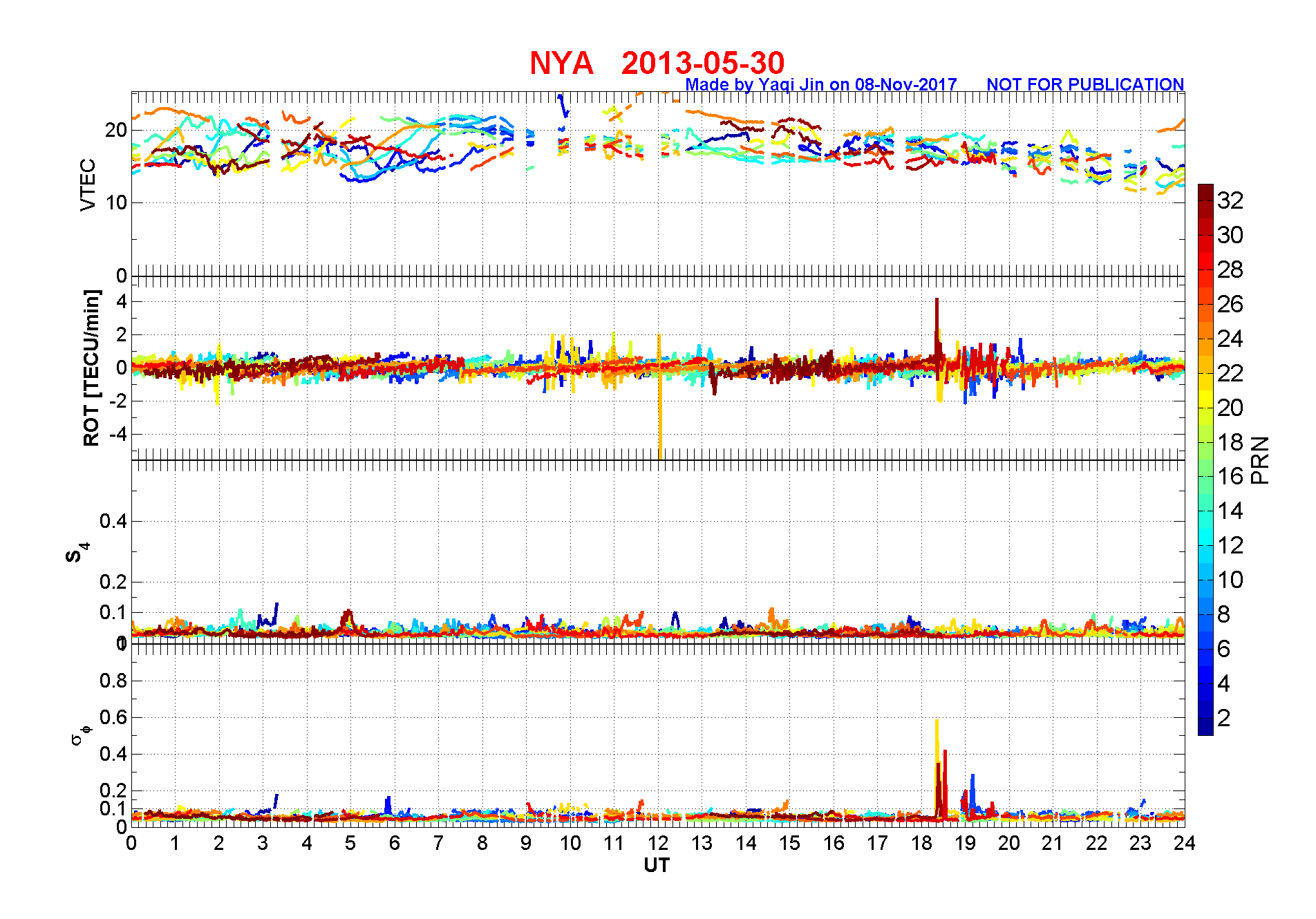The height and width of the screenshot is (919, 1316).
Task: Click S4 axis tick 0.2
Action: 113,582
